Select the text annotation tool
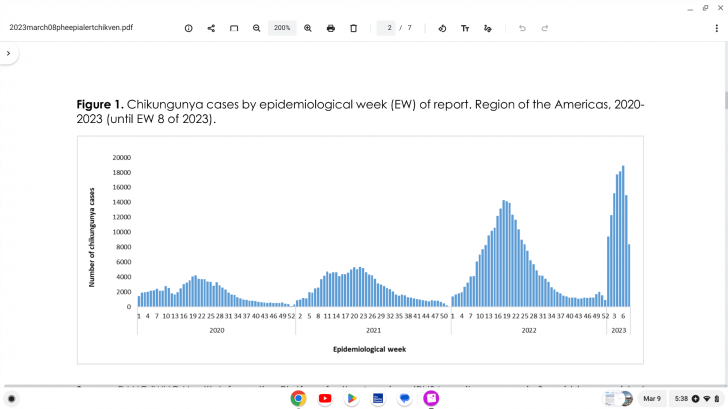 click(x=465, y=28)
